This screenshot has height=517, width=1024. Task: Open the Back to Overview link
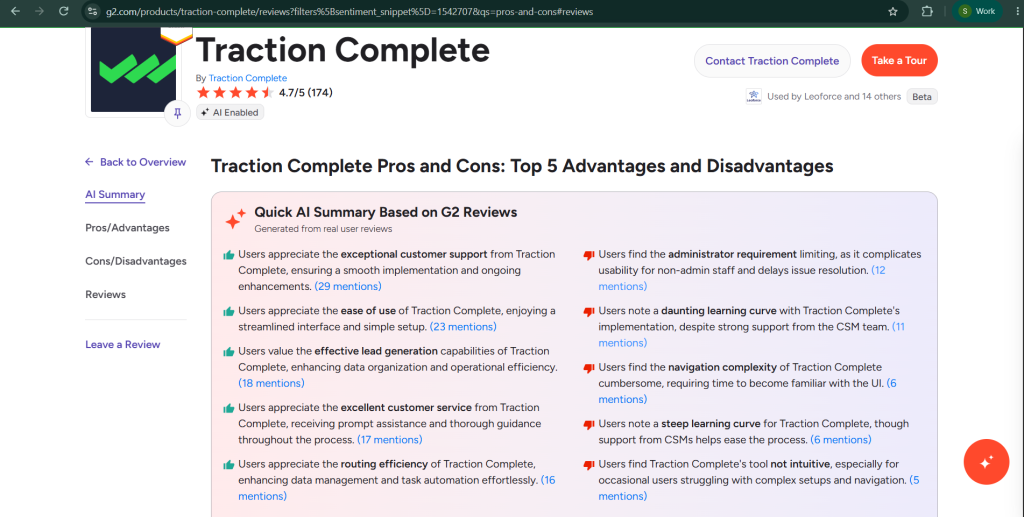pyautogui.click(x=135, y=162)
